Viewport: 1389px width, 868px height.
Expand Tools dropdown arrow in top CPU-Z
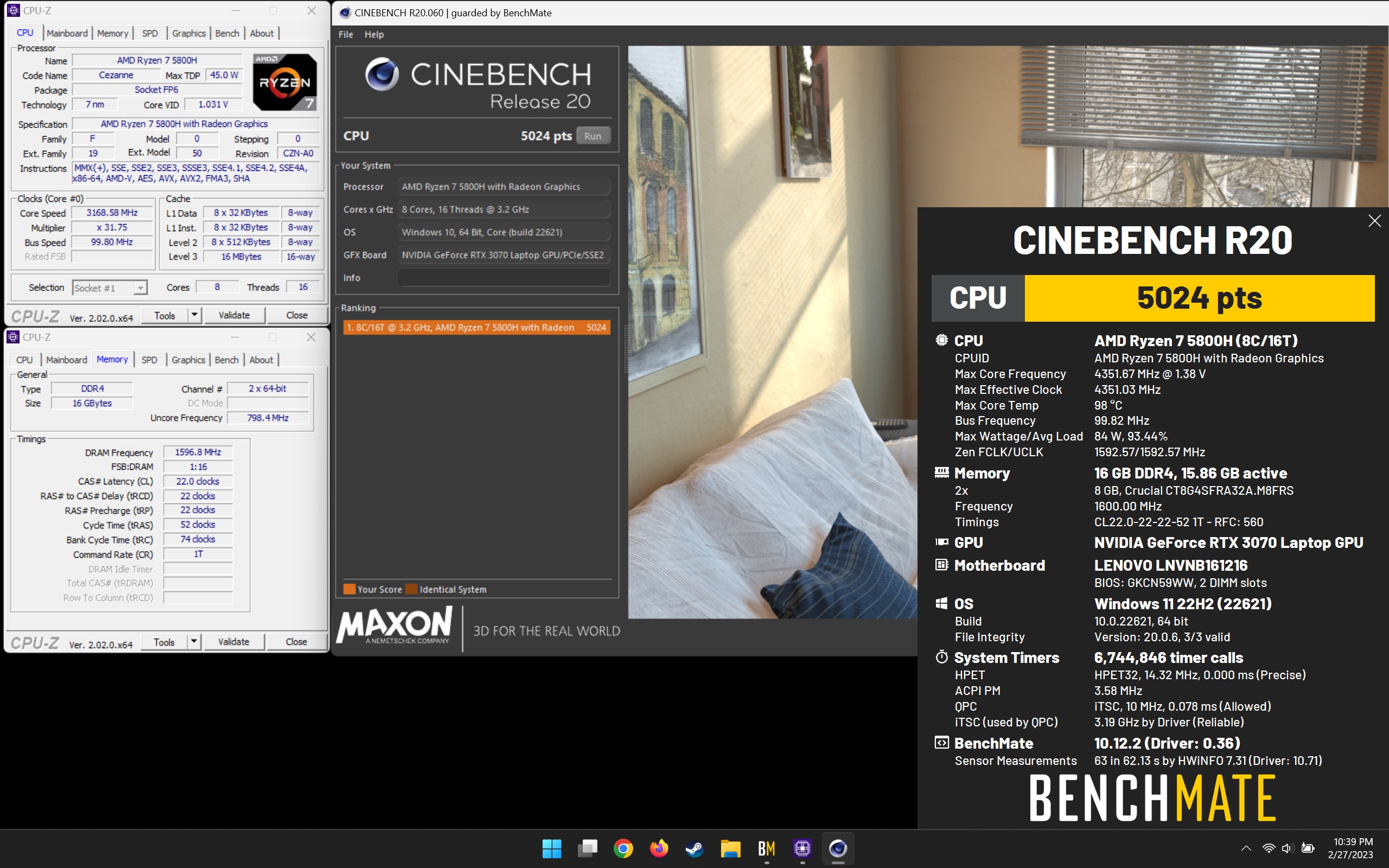195,315
